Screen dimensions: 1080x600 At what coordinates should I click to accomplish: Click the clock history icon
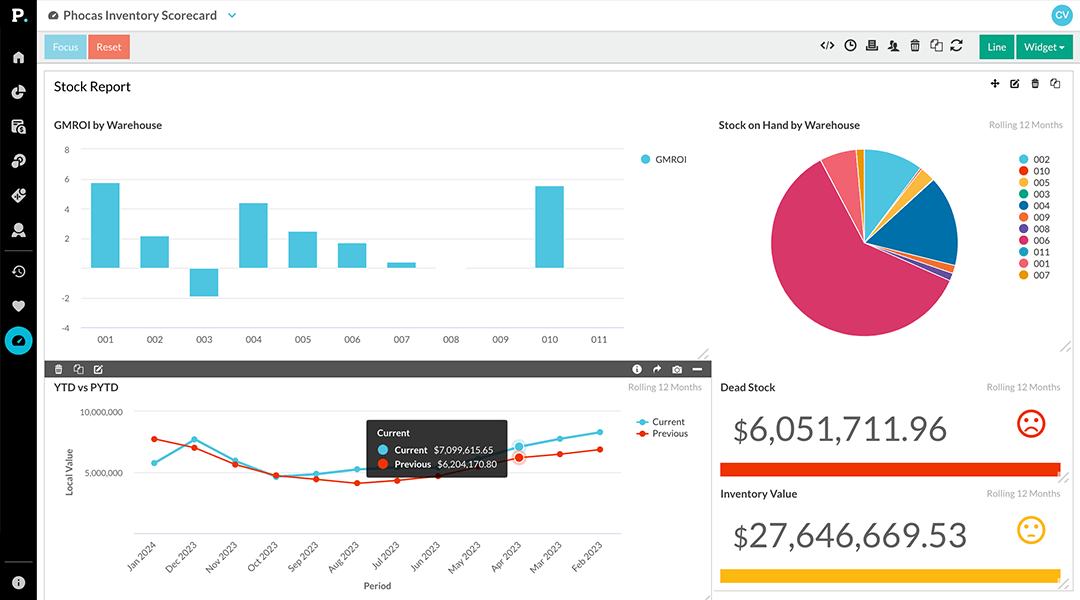coord(851,45)
